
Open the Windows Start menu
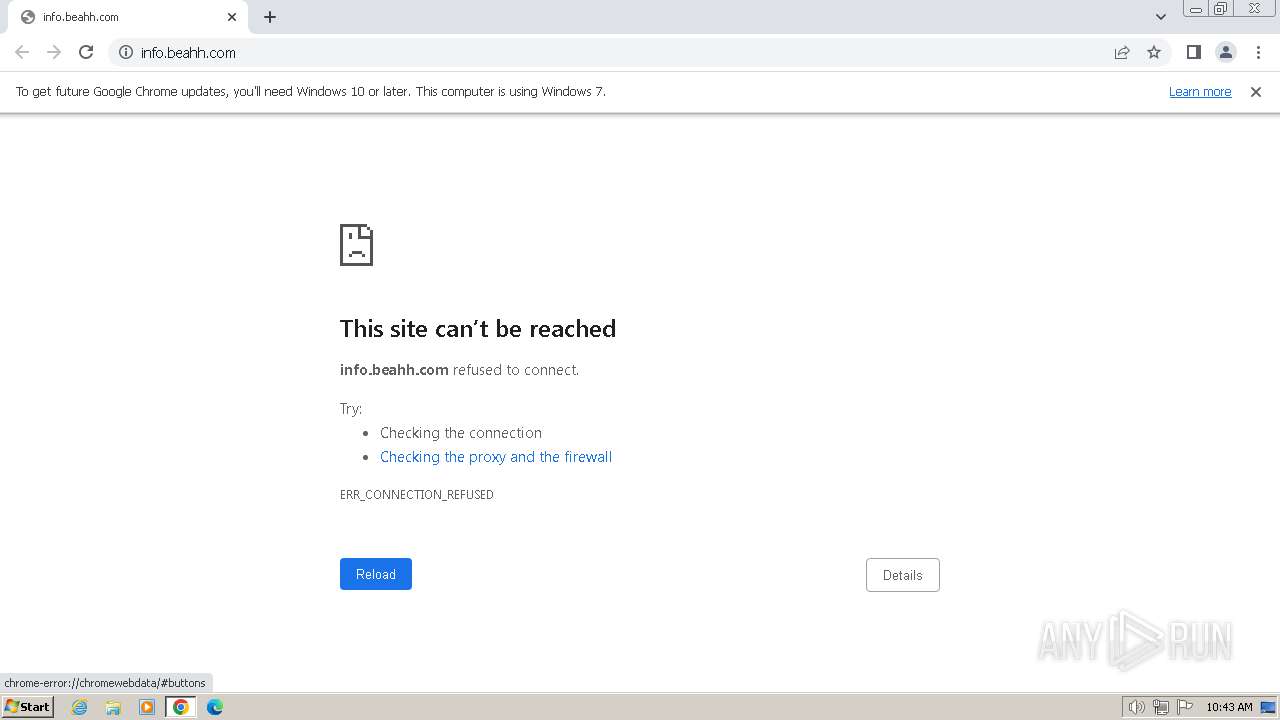click(28, 707)
